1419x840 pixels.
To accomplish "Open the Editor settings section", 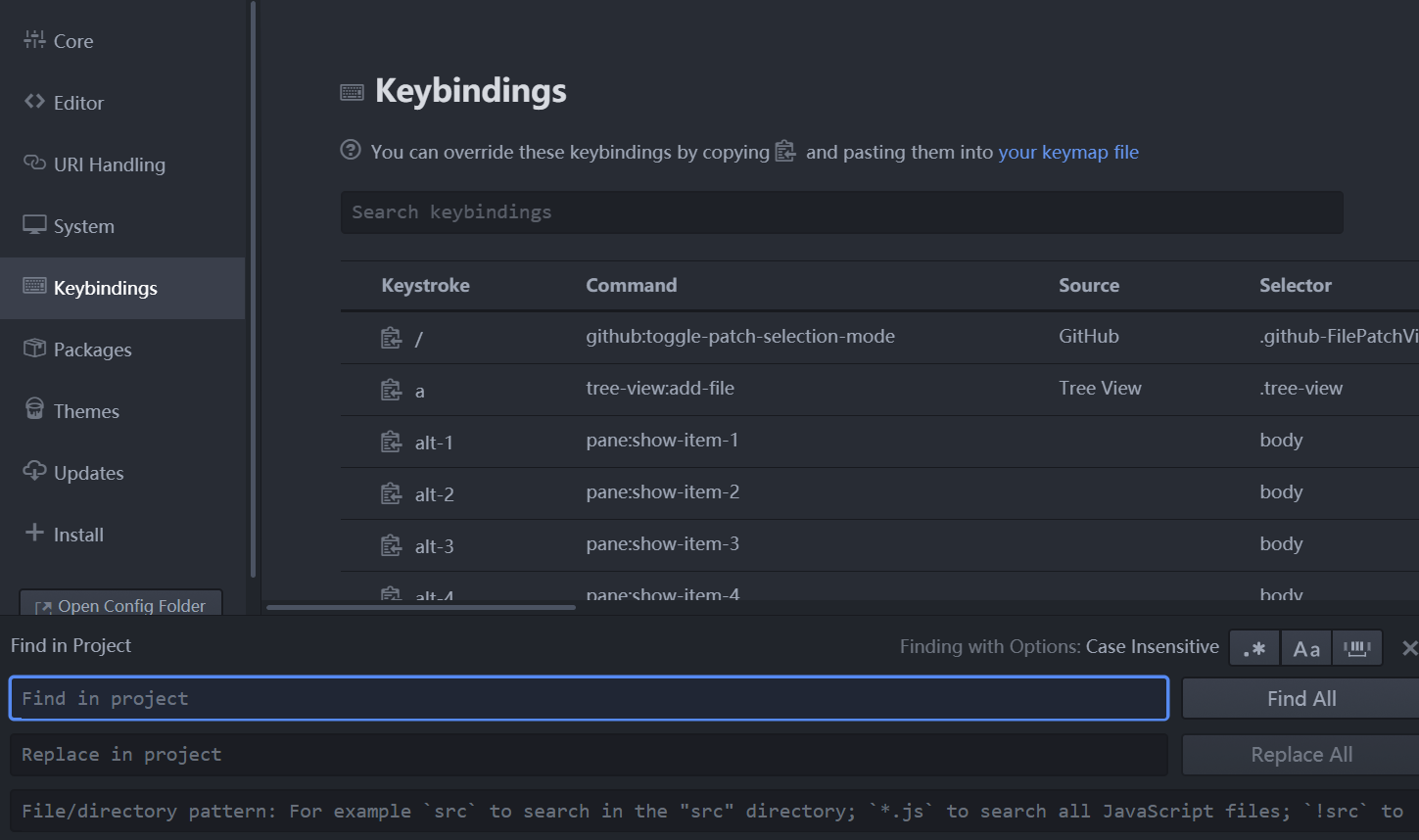I will click(x=78, y=102).
